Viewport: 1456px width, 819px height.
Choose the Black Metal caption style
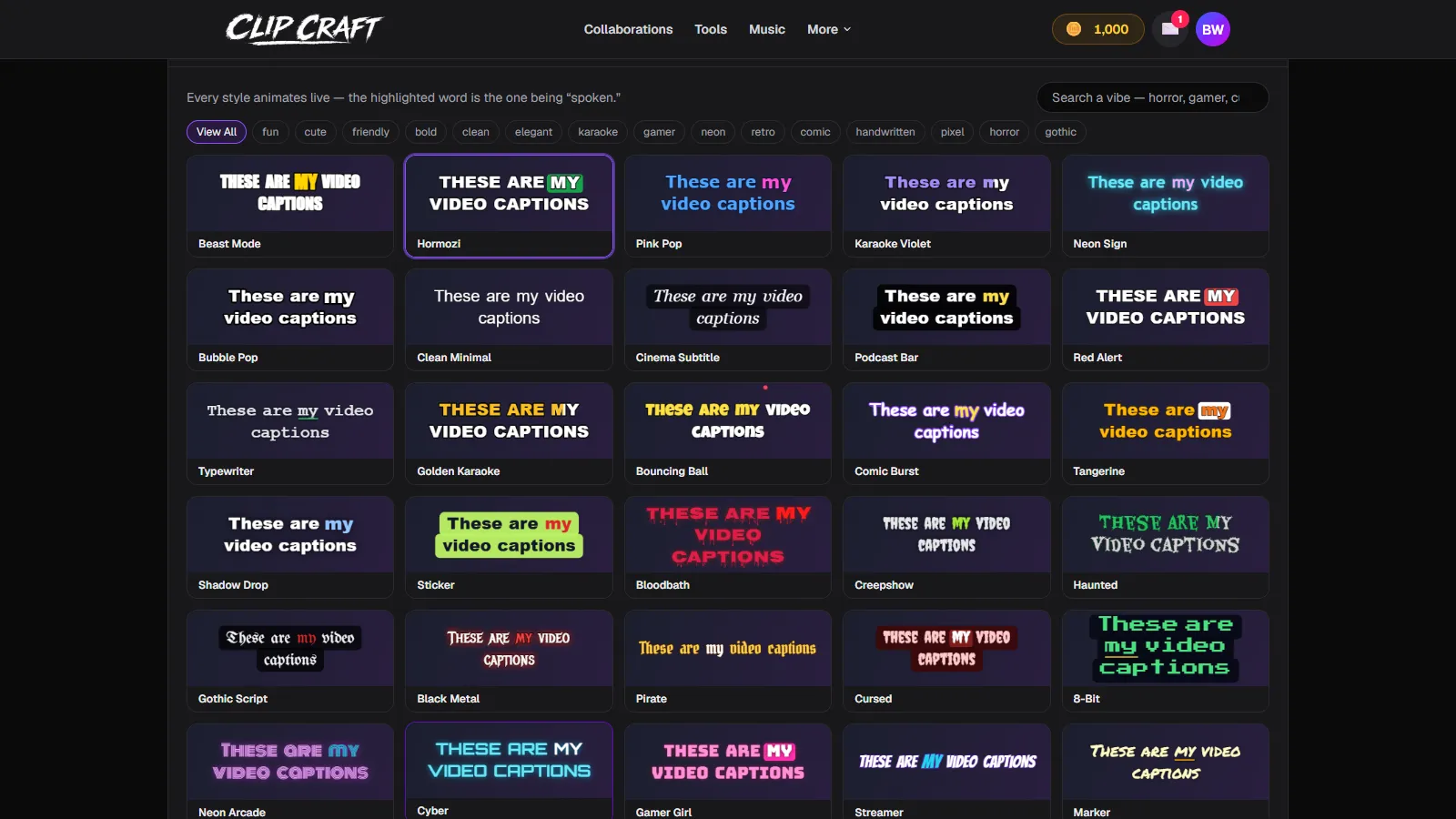point(509,661)
